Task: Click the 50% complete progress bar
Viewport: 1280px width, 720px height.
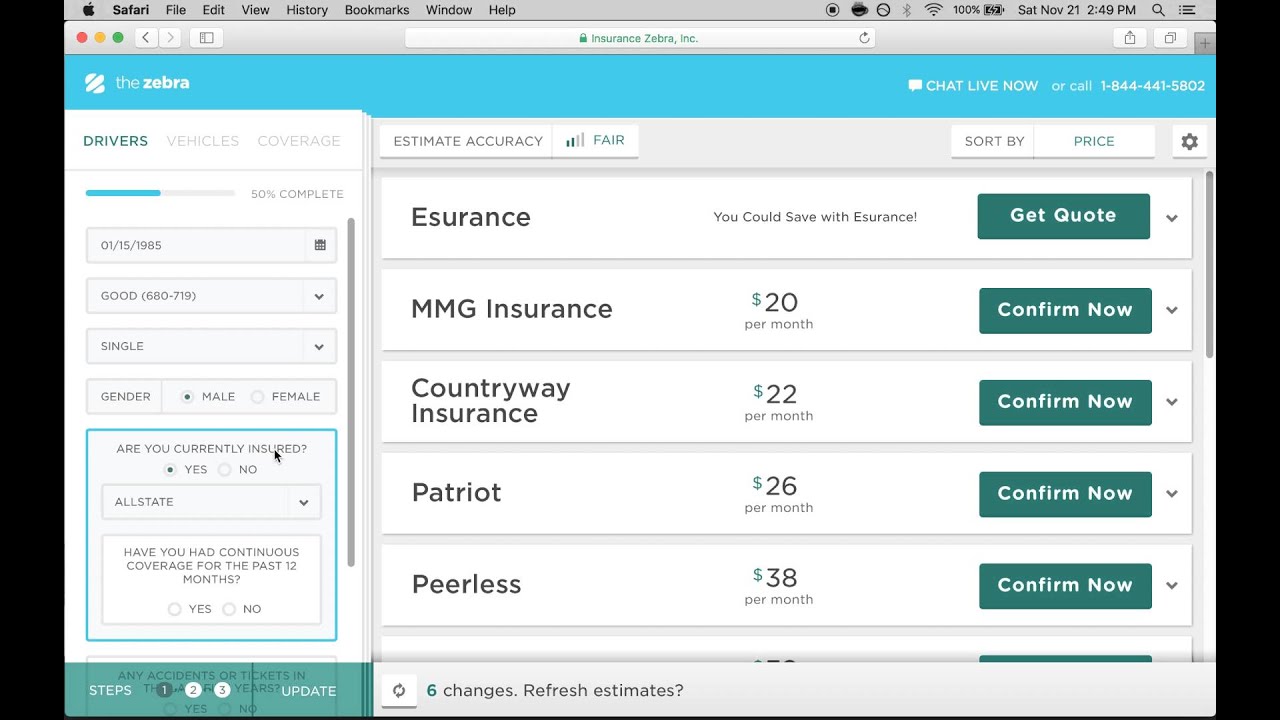Action: 160,193
